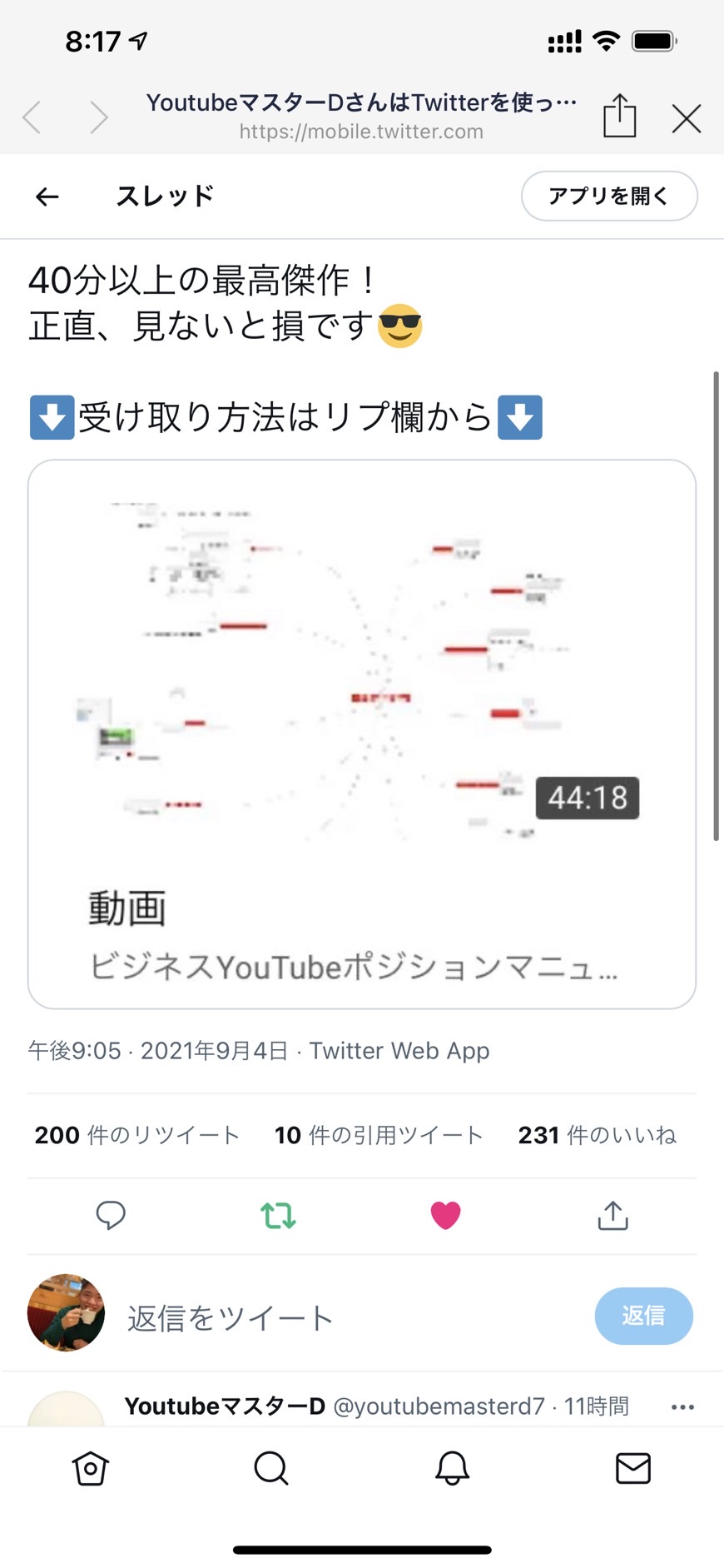The height and width of the screenshot is (1568, 724).
Task: Open the messages envelope icon
Action: tap(633, 1468)
